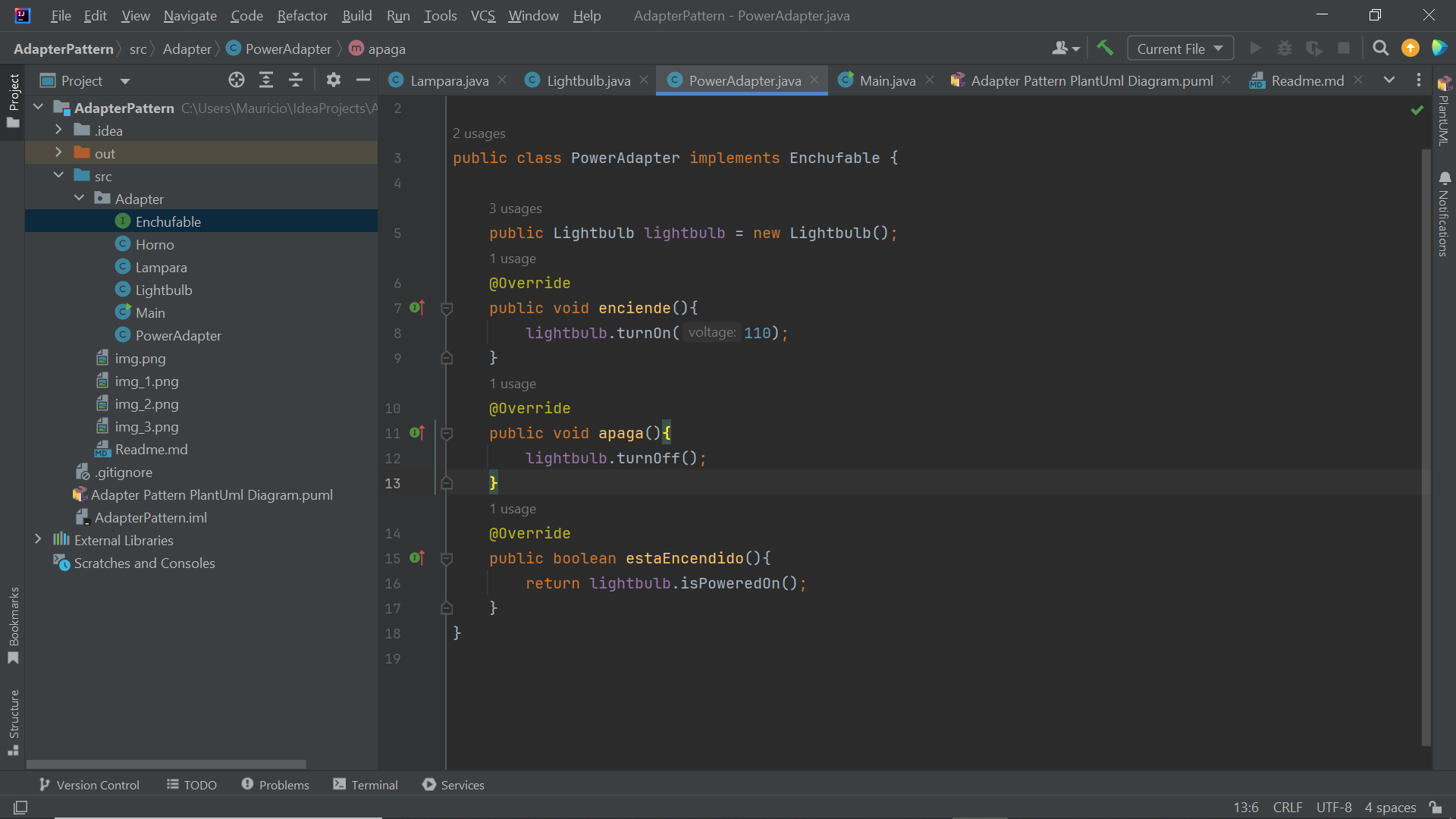Click the Collapse All icon in Project panel
Image resolution: width=1456 pixels, height=819 pixels.
click(296, 80)
